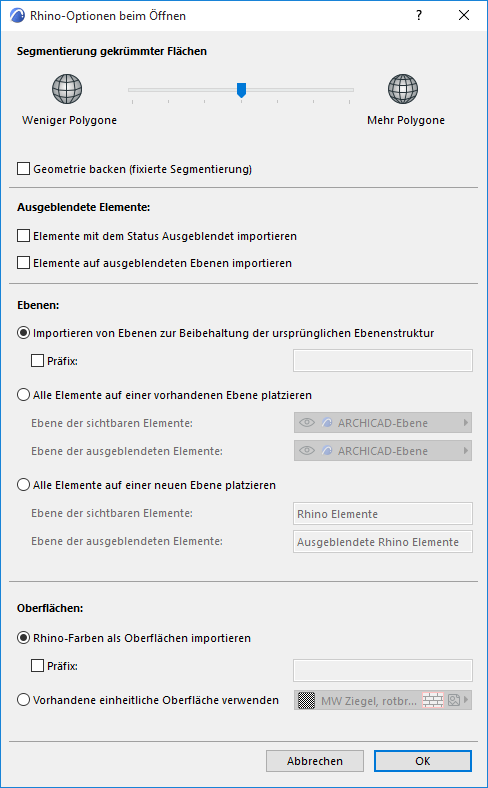Check Elemente auf ausgeblendeten Ebenen importieren
This screenshot has height=788, width=488.
[24, 262]
